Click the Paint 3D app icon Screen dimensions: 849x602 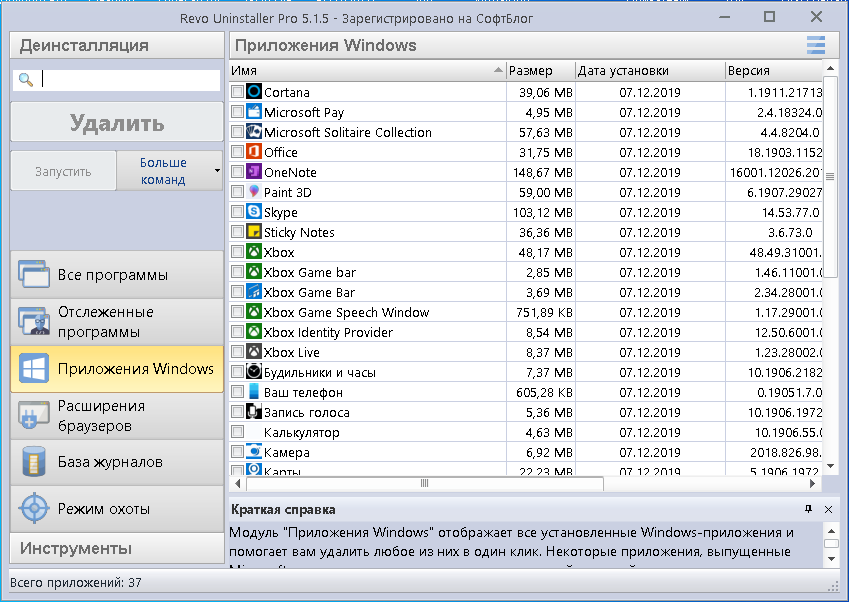pyautogui.click(x=253, y=192)
